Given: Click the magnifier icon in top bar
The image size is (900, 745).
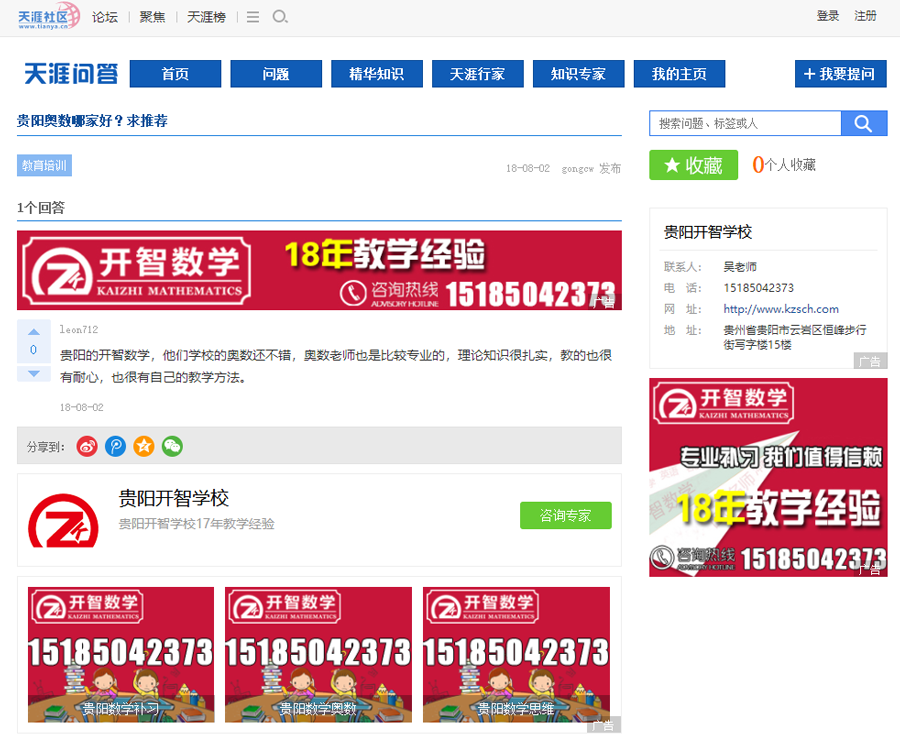Looking at the screenshot, I should [280, 17].
